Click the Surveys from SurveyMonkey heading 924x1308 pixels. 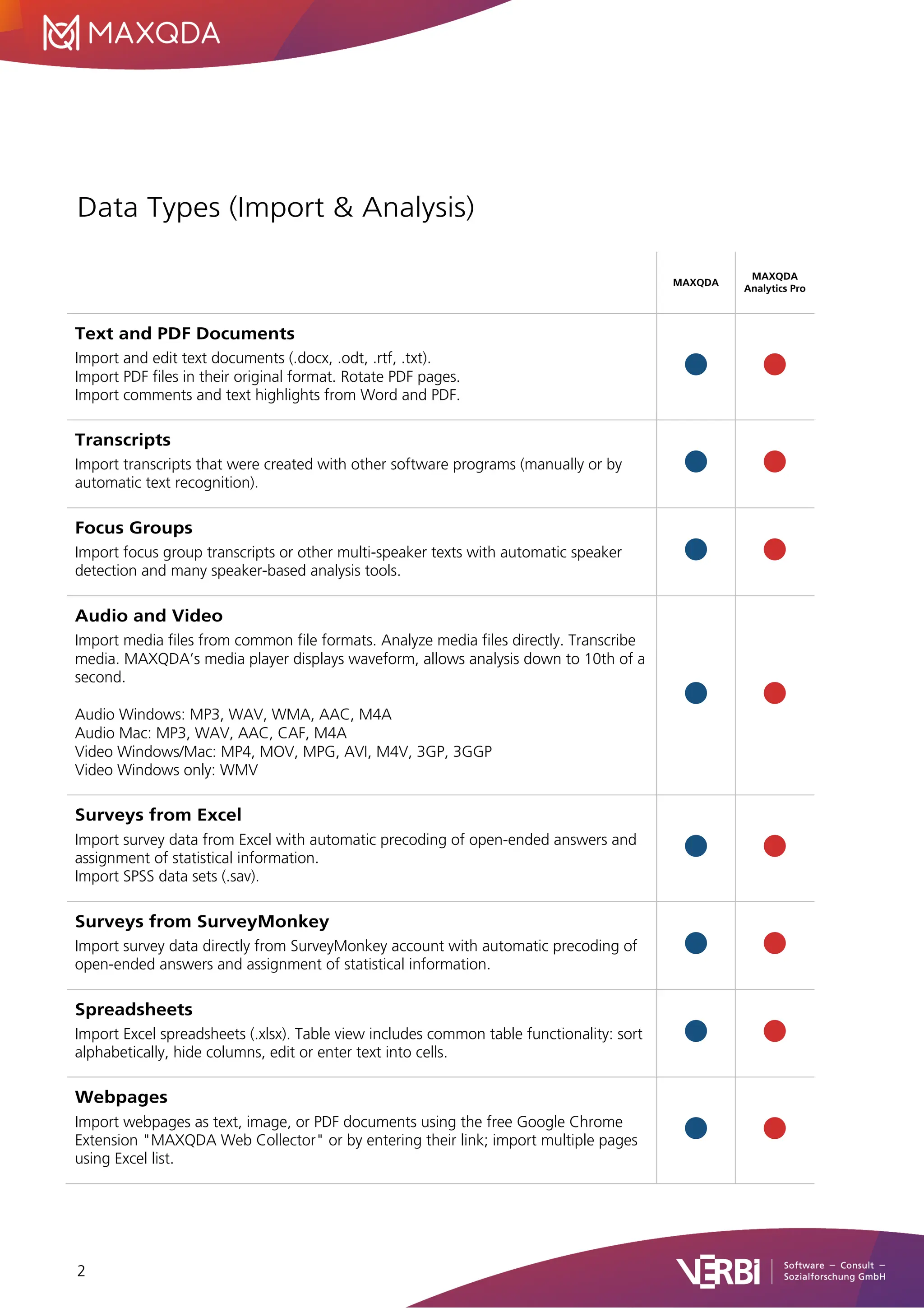coord(202,922)
